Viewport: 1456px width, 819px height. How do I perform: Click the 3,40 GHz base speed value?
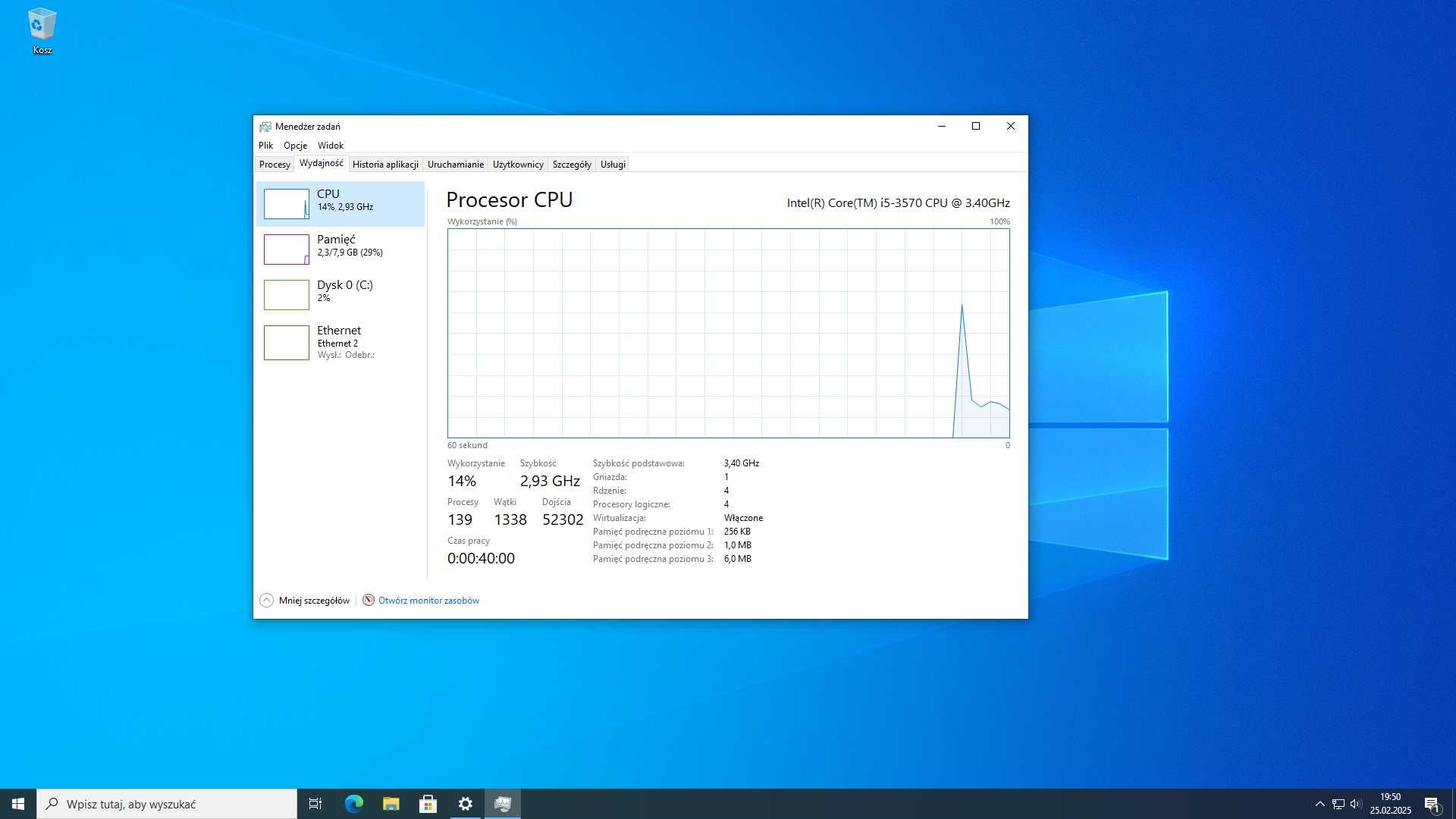(x=741, y=463)
